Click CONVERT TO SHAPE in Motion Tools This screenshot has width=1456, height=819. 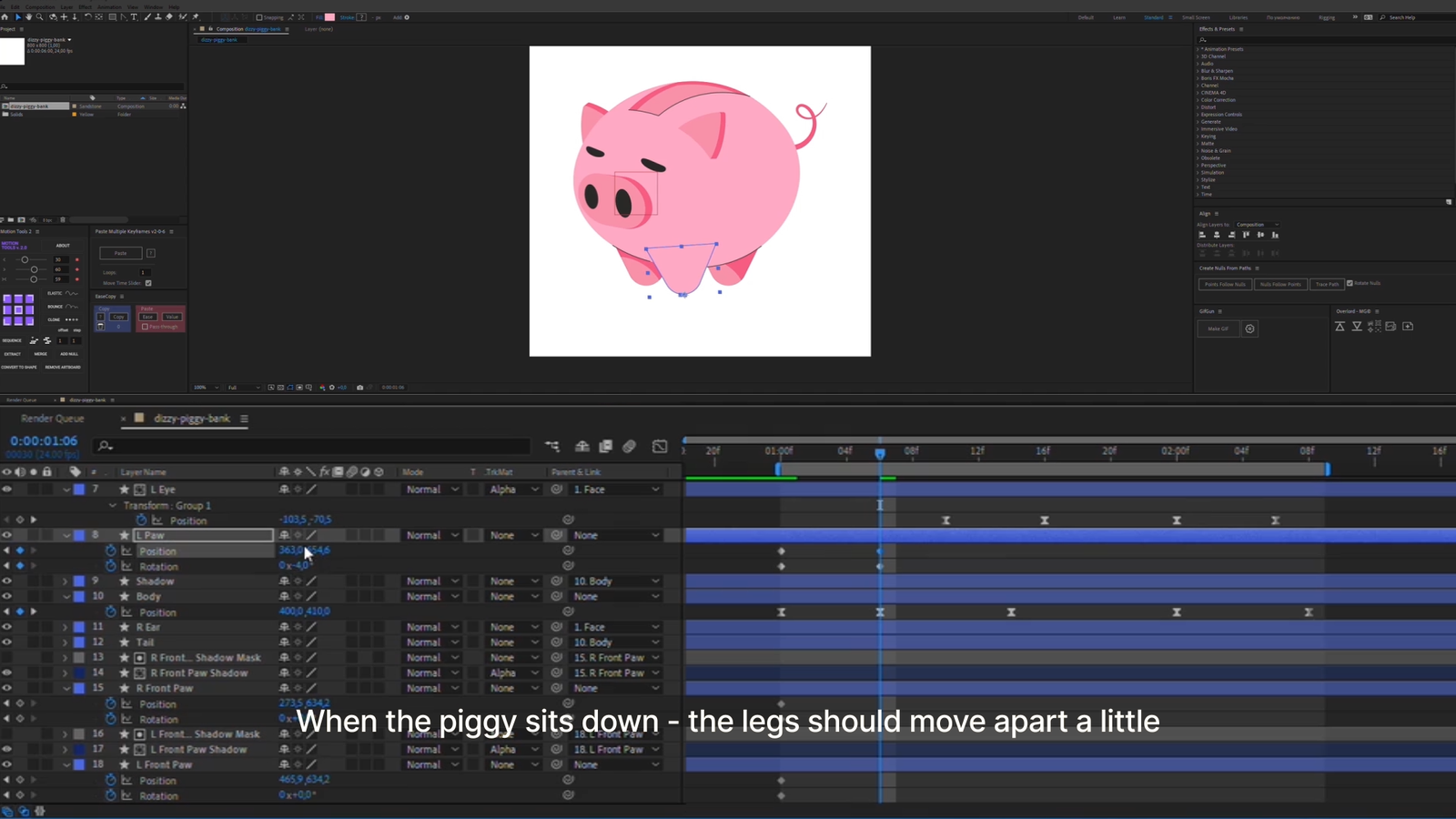[x=19, y=367]
